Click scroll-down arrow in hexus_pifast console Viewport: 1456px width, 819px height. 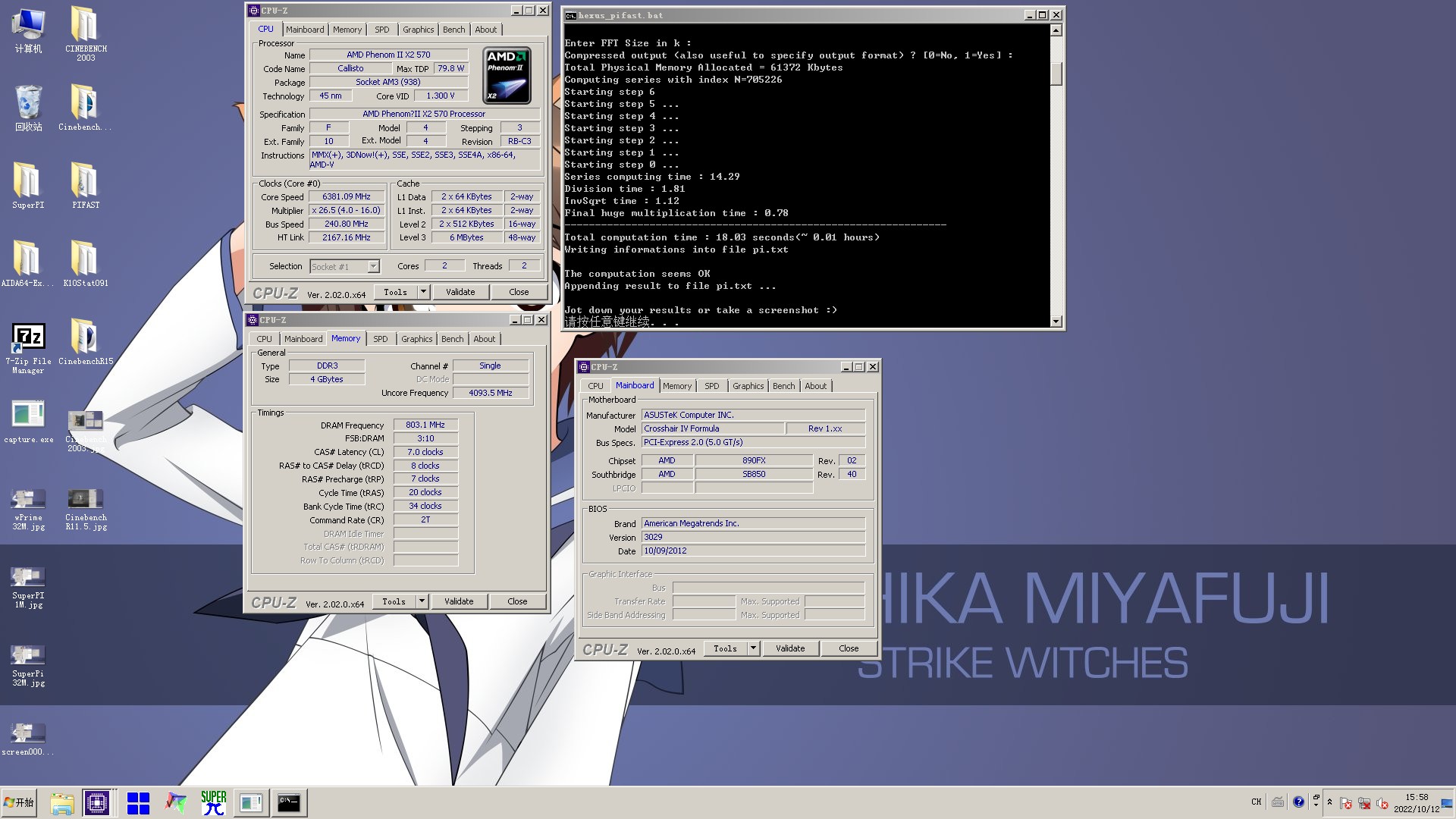click(x=1056, y=322)
